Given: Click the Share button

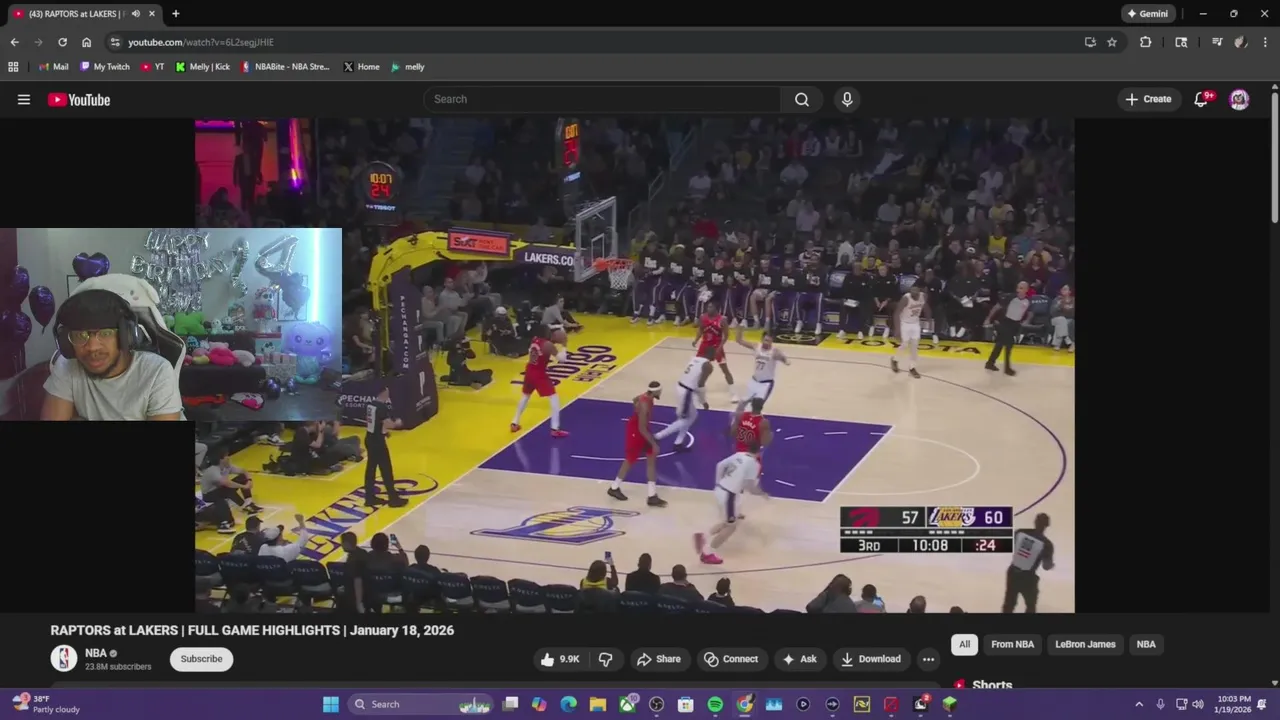Looking at the screenshot, I should tap(659, 659).
